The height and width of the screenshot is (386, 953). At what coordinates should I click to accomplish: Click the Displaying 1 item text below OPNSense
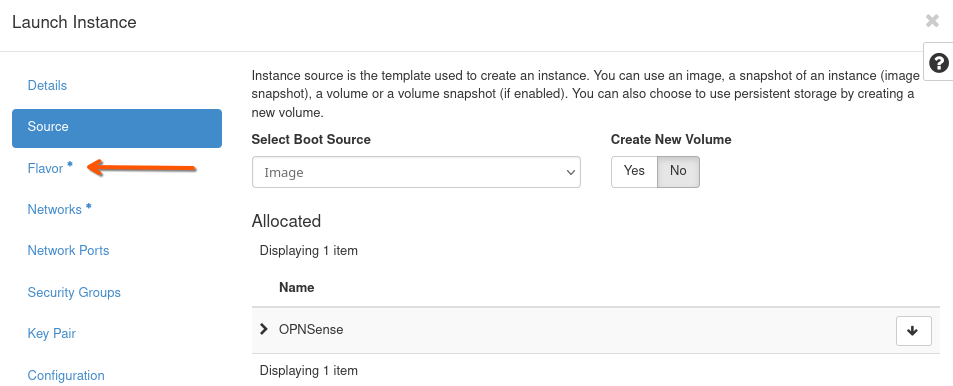309,371
